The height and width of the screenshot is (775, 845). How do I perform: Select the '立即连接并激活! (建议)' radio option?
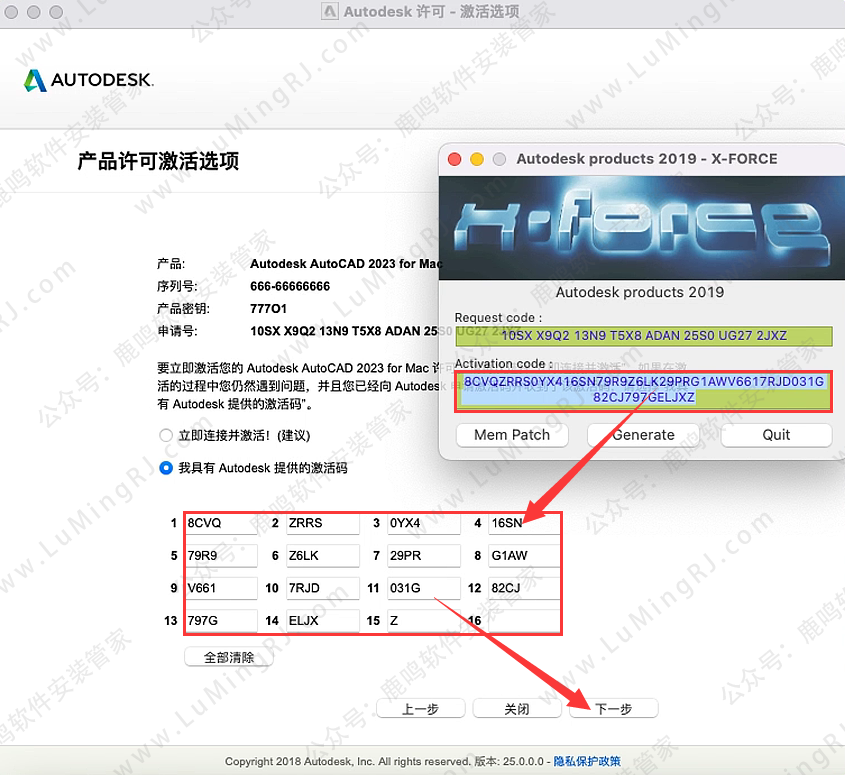coord(166,435)
